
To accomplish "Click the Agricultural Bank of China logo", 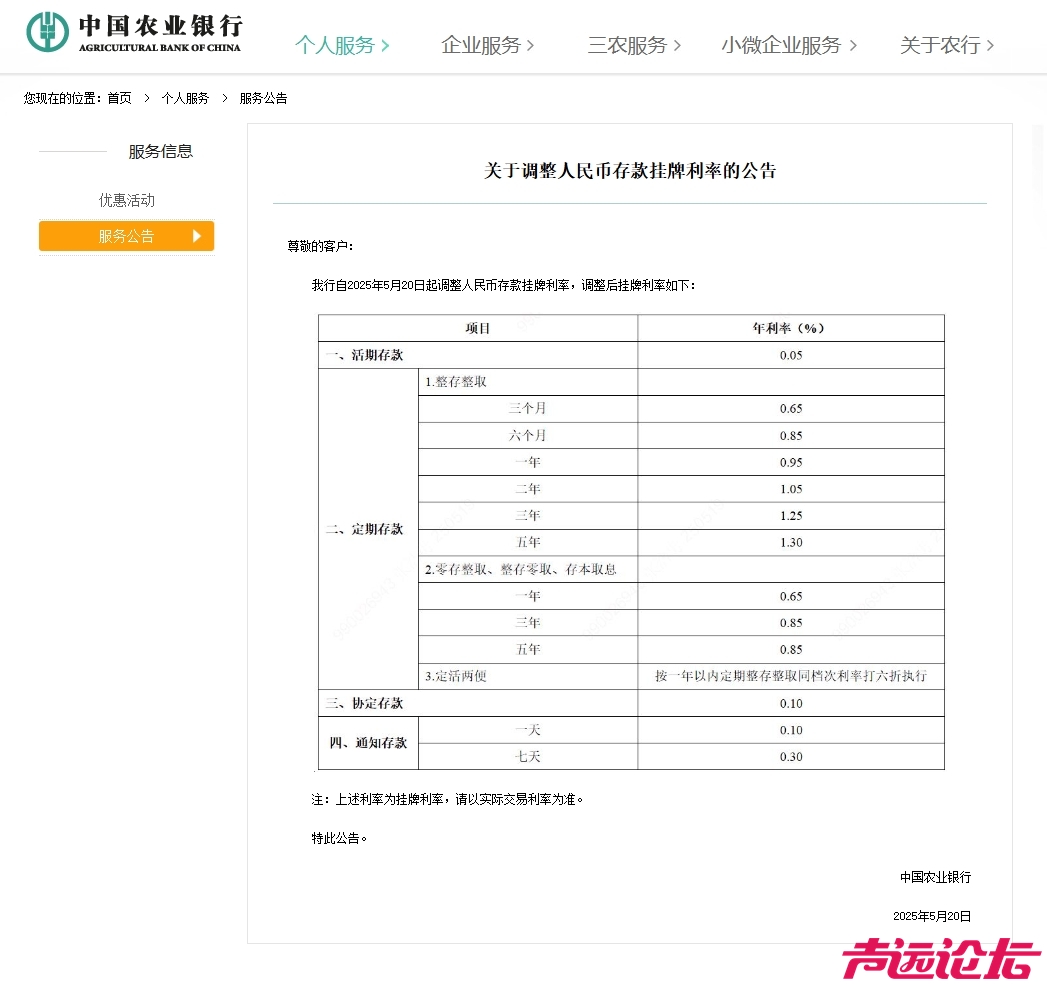I will (x=134, y=33).
